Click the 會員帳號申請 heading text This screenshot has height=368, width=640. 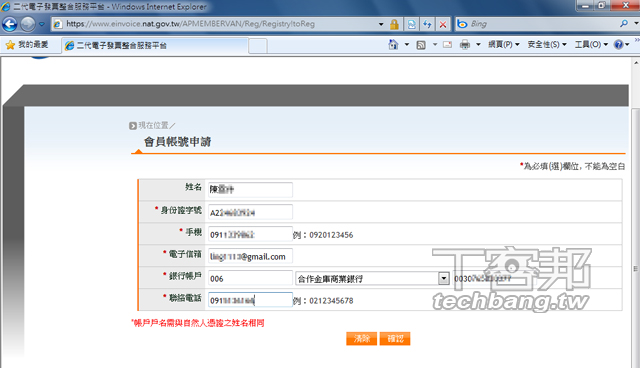[177, 142]
